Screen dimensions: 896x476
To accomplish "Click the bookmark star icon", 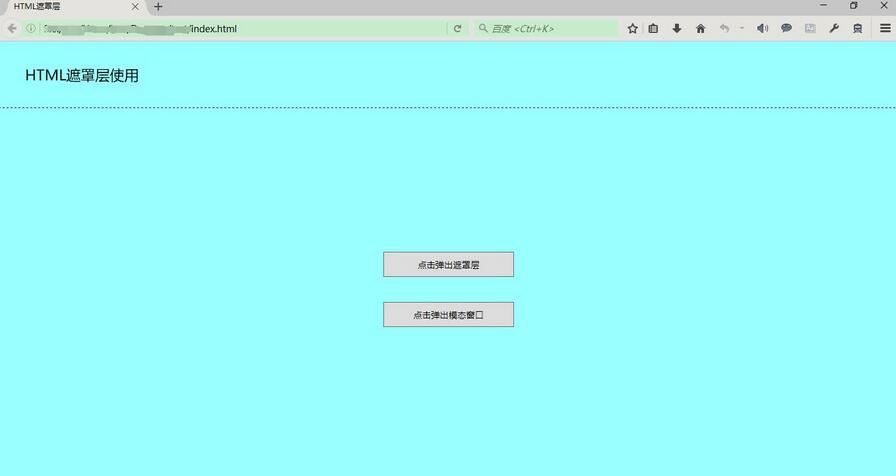I will click(x=632, y=29).
